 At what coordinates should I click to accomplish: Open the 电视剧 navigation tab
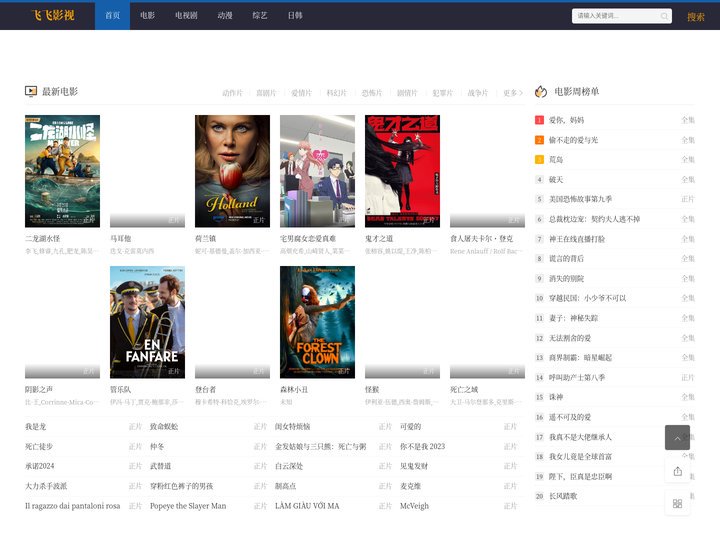[186, 16]
